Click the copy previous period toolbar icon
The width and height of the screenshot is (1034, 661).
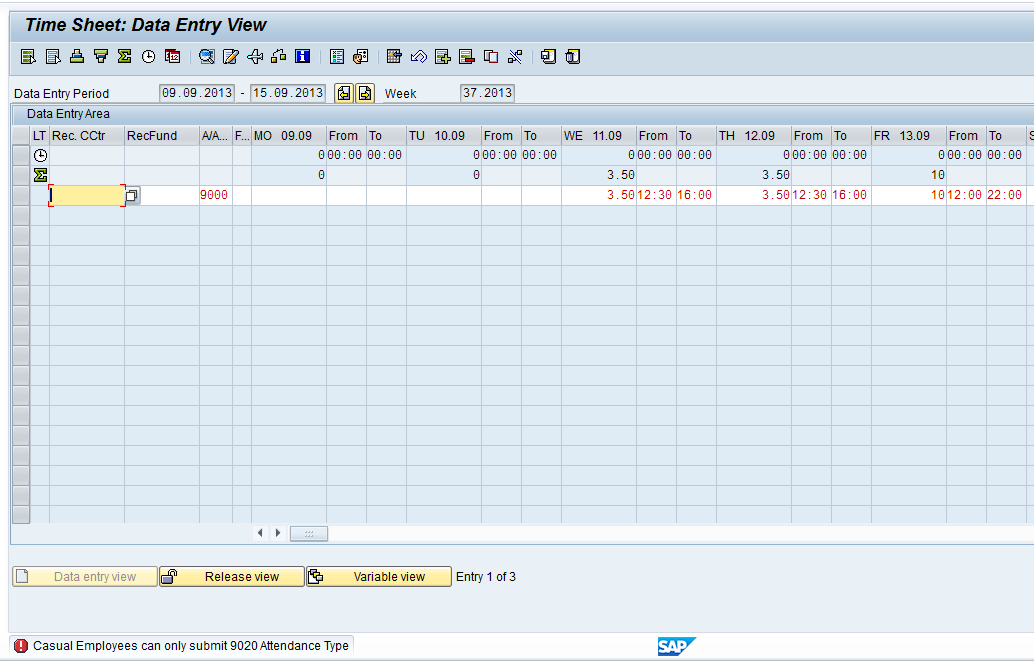pos(549,57)
